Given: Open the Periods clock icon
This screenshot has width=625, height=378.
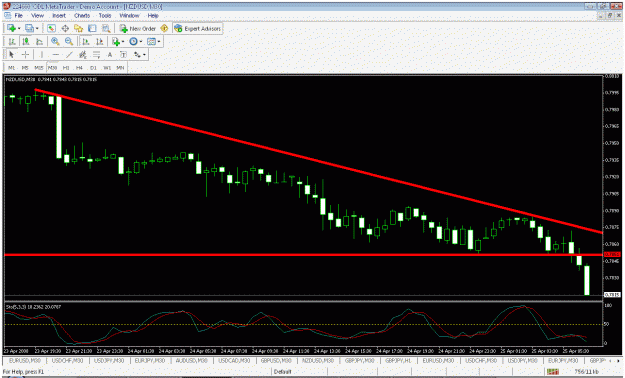Looking at the screenshot, I should click(x=134, y=41).
